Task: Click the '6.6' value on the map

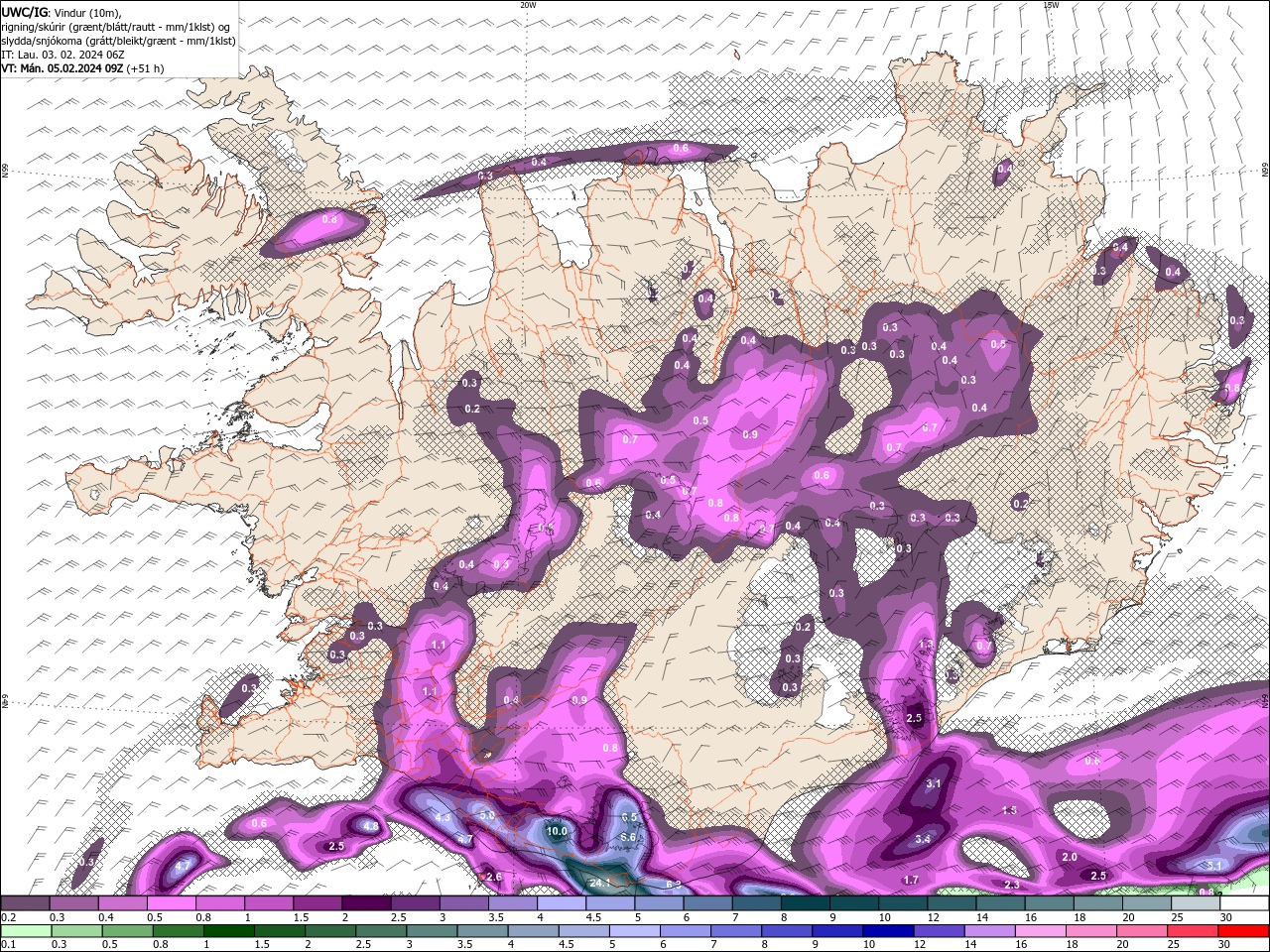Action: 628,838
